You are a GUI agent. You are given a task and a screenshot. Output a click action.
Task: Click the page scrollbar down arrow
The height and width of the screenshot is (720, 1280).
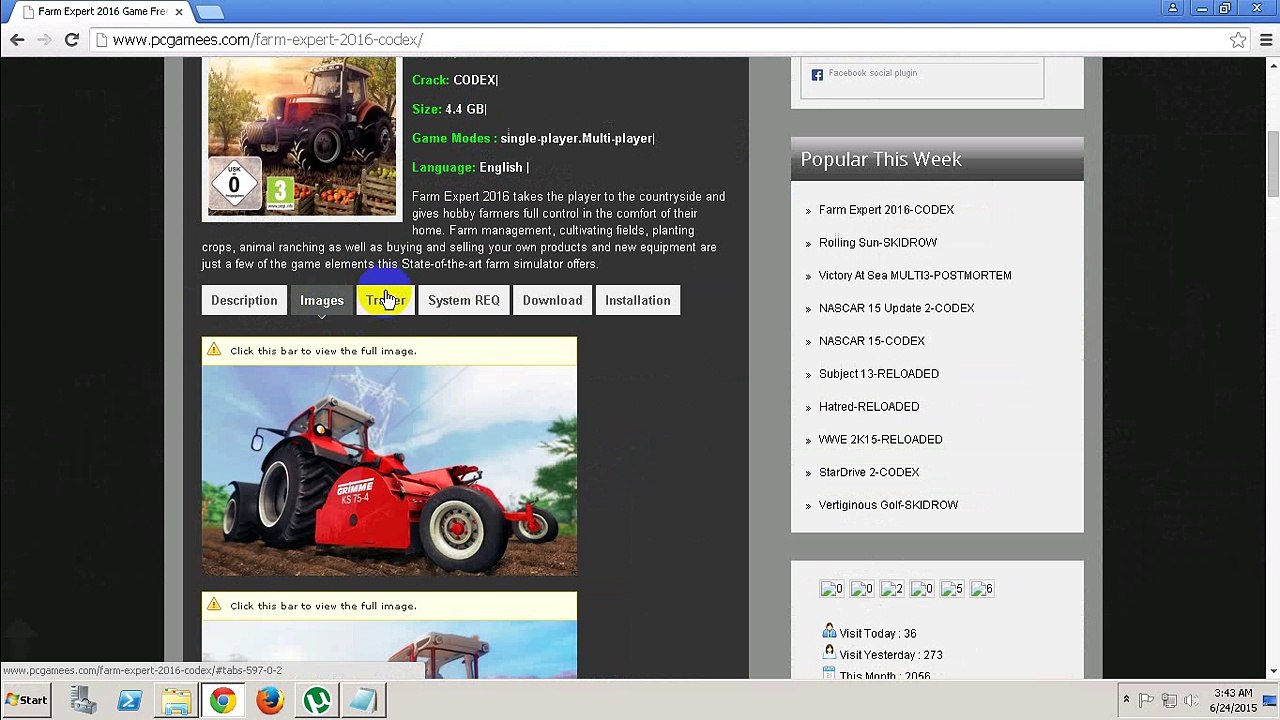point(1272,671)
